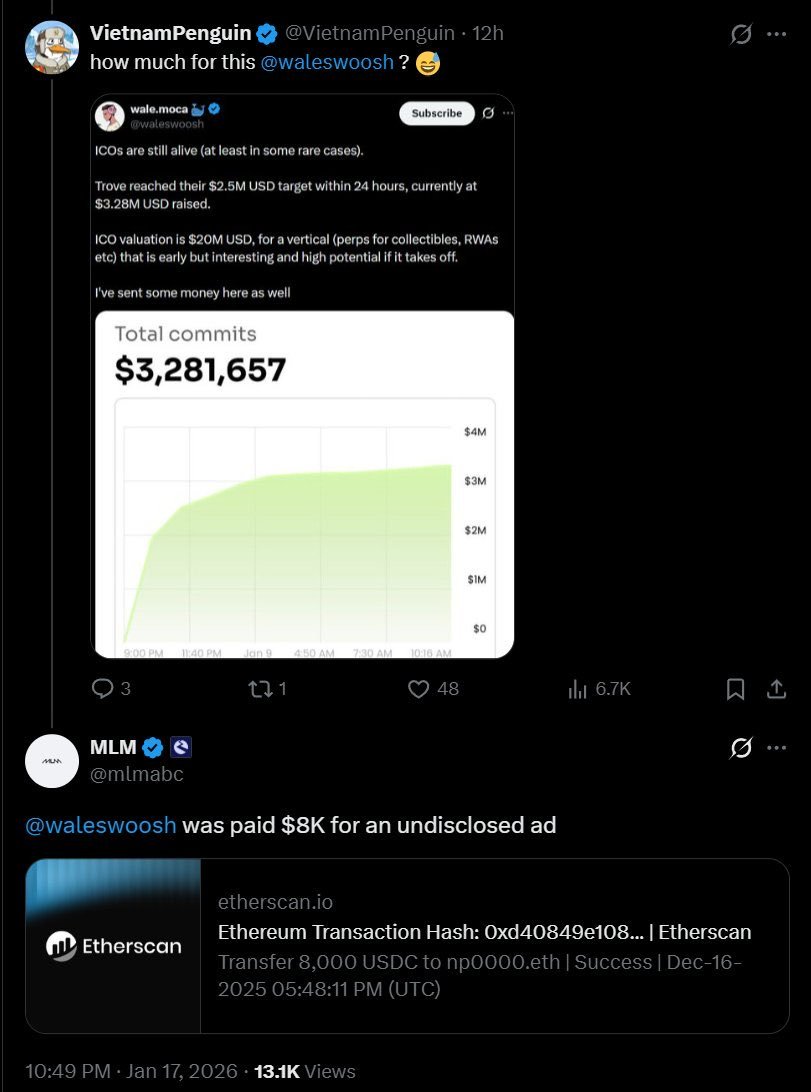This screenshot has width=811, height=1092.
Task: Repost VietnamPenguin's tweet
Action: 260,689
